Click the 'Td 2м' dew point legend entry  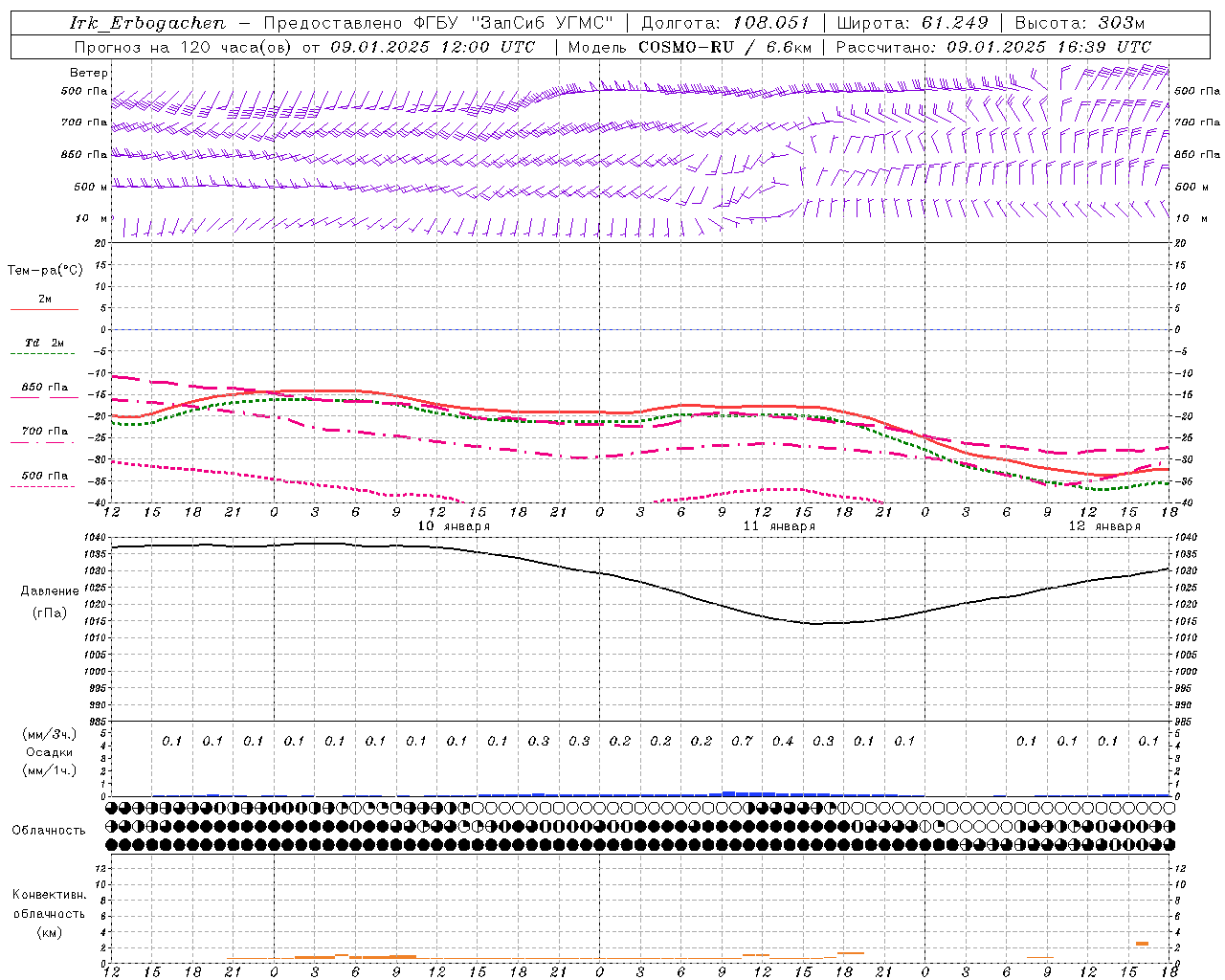pyautogui.click(x=45, y=343)
